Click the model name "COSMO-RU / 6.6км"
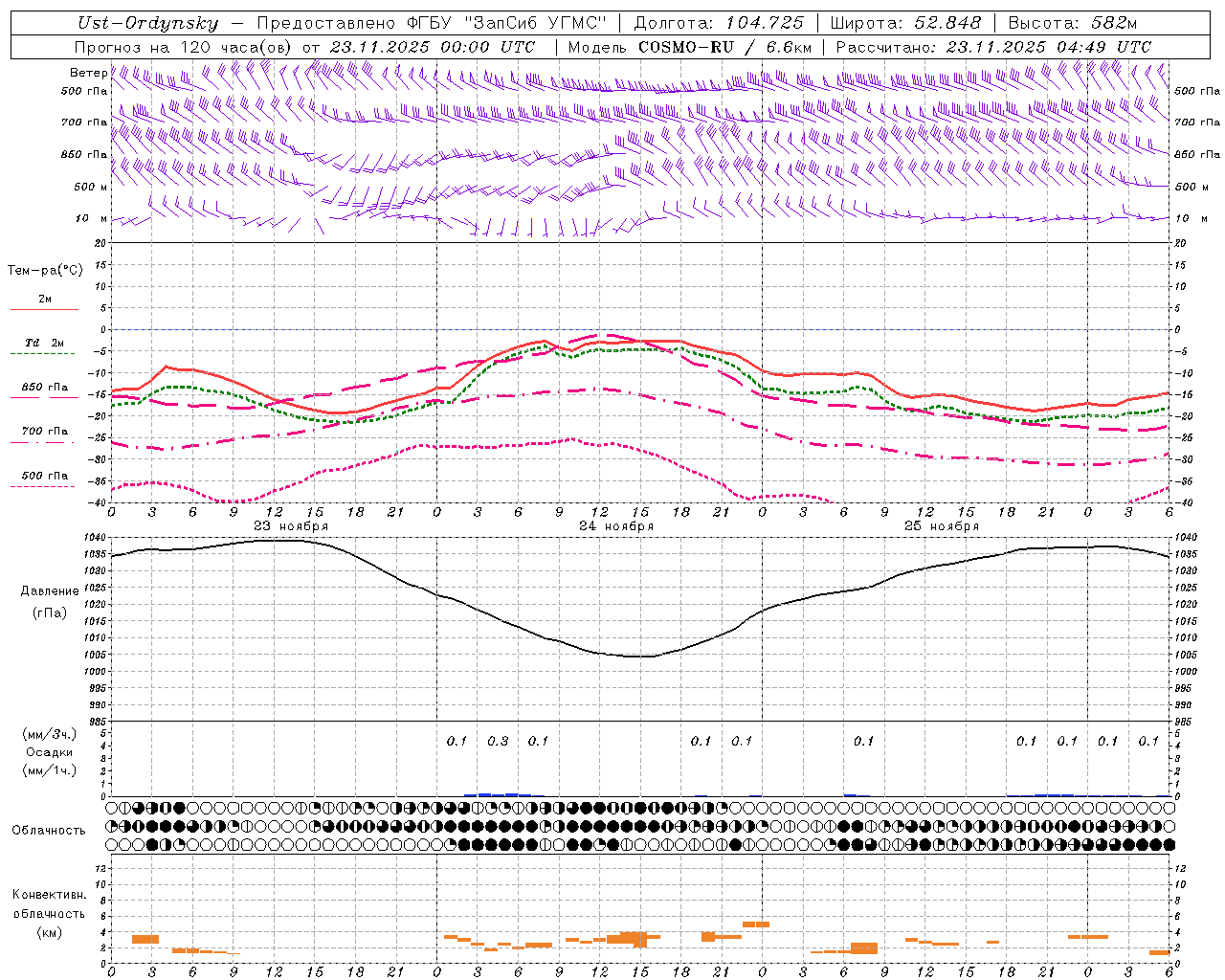Image resolution: width=1225 pixels, height=980 pixels. (x=724, y=47)
